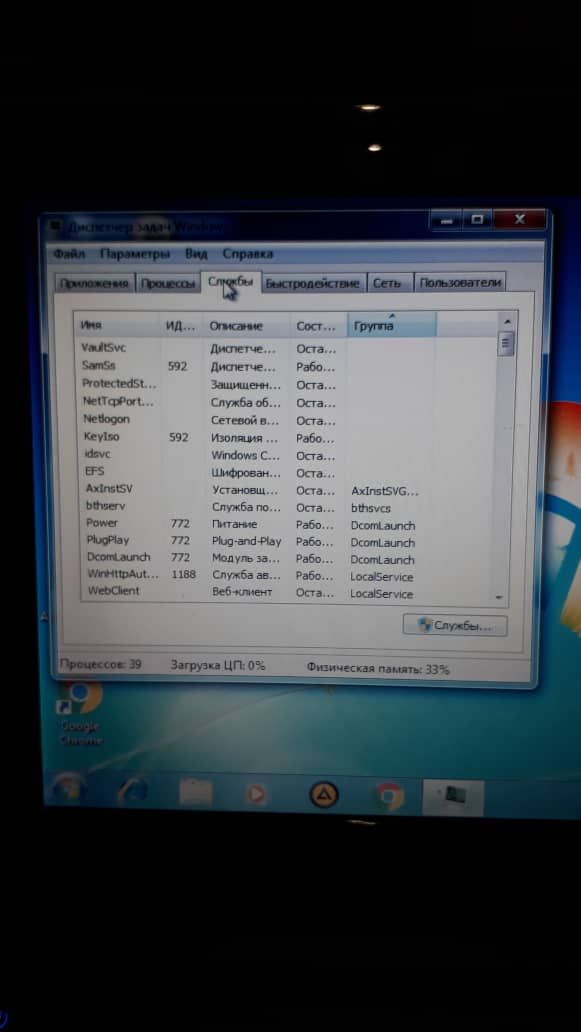Click the Сетевой в... description cell

click(x=245, y=420)
